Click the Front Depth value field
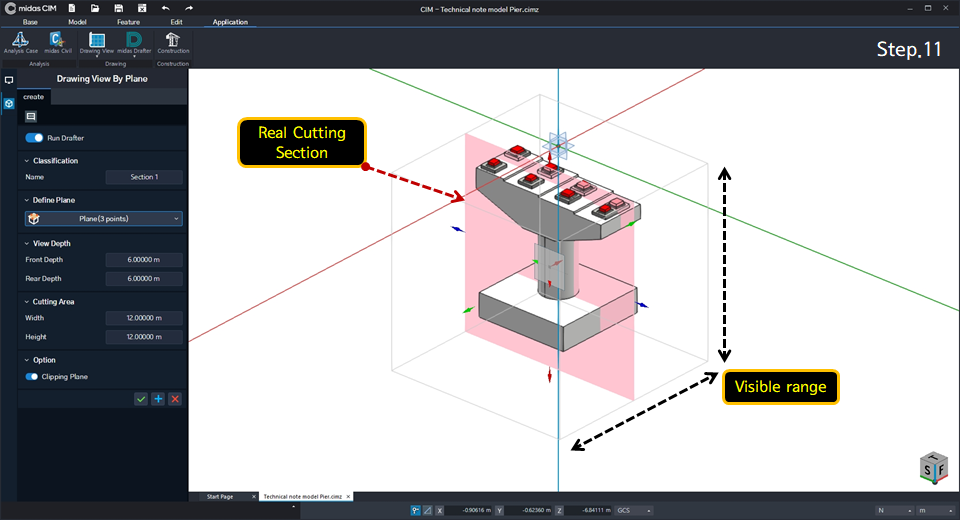960x520 pixels. 144,260
